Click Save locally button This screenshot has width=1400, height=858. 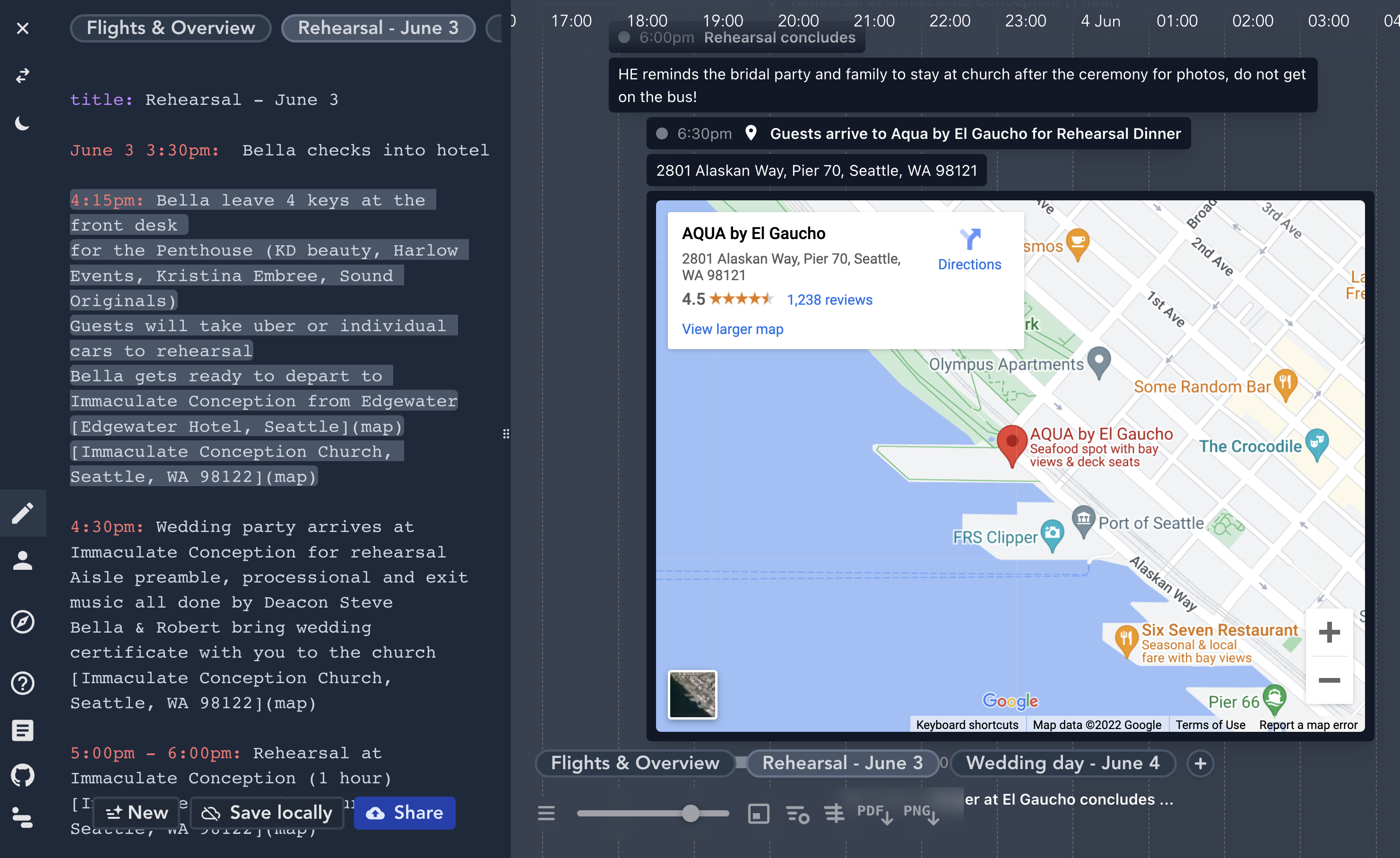267,813
